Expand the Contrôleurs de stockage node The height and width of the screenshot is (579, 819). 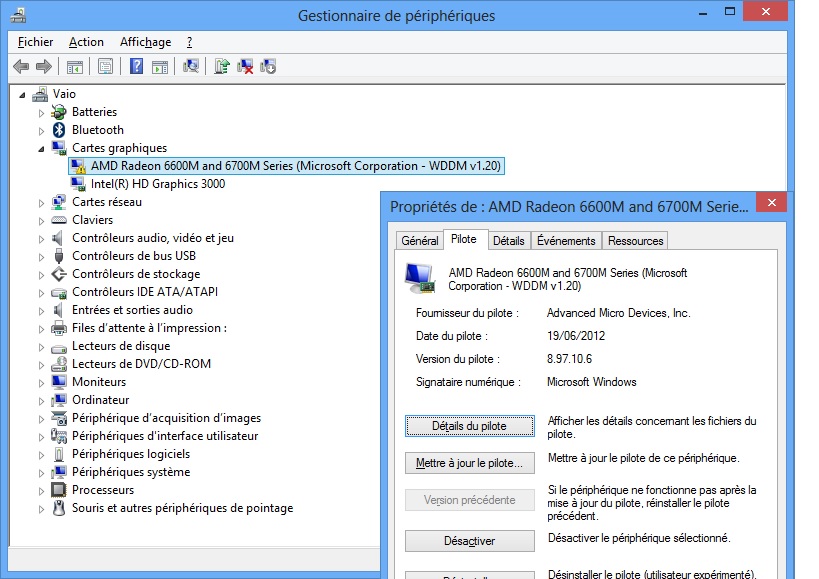pyautogui.click(x=41, y=275)
